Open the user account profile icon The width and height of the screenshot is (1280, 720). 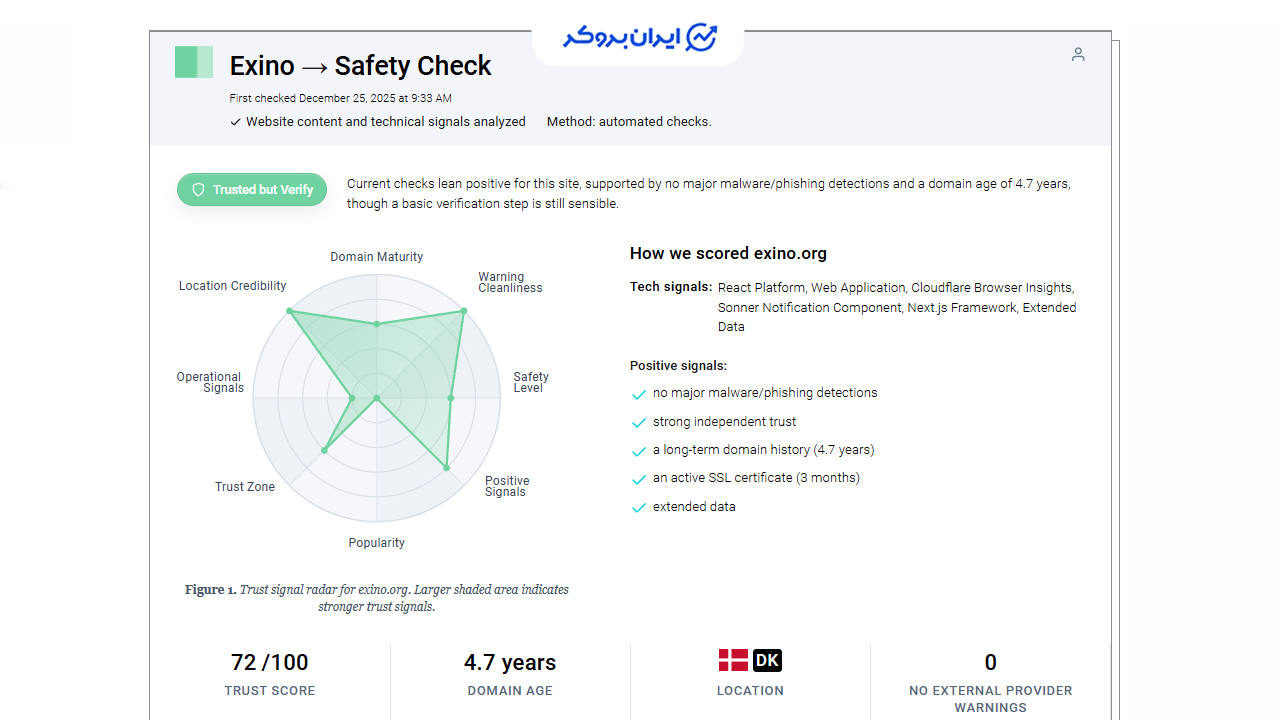click(x=1078, y=54)
